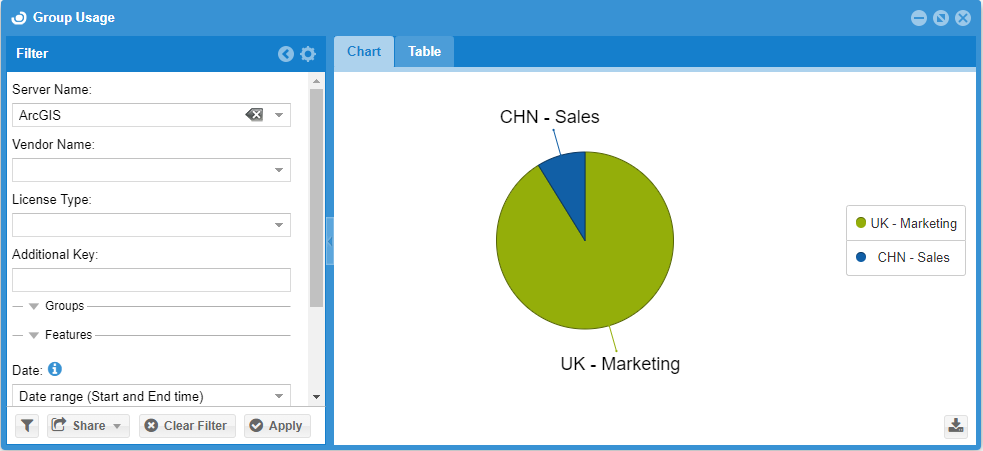Open the Server Name dropdown
983x451 pixels.
pos(279,115)
